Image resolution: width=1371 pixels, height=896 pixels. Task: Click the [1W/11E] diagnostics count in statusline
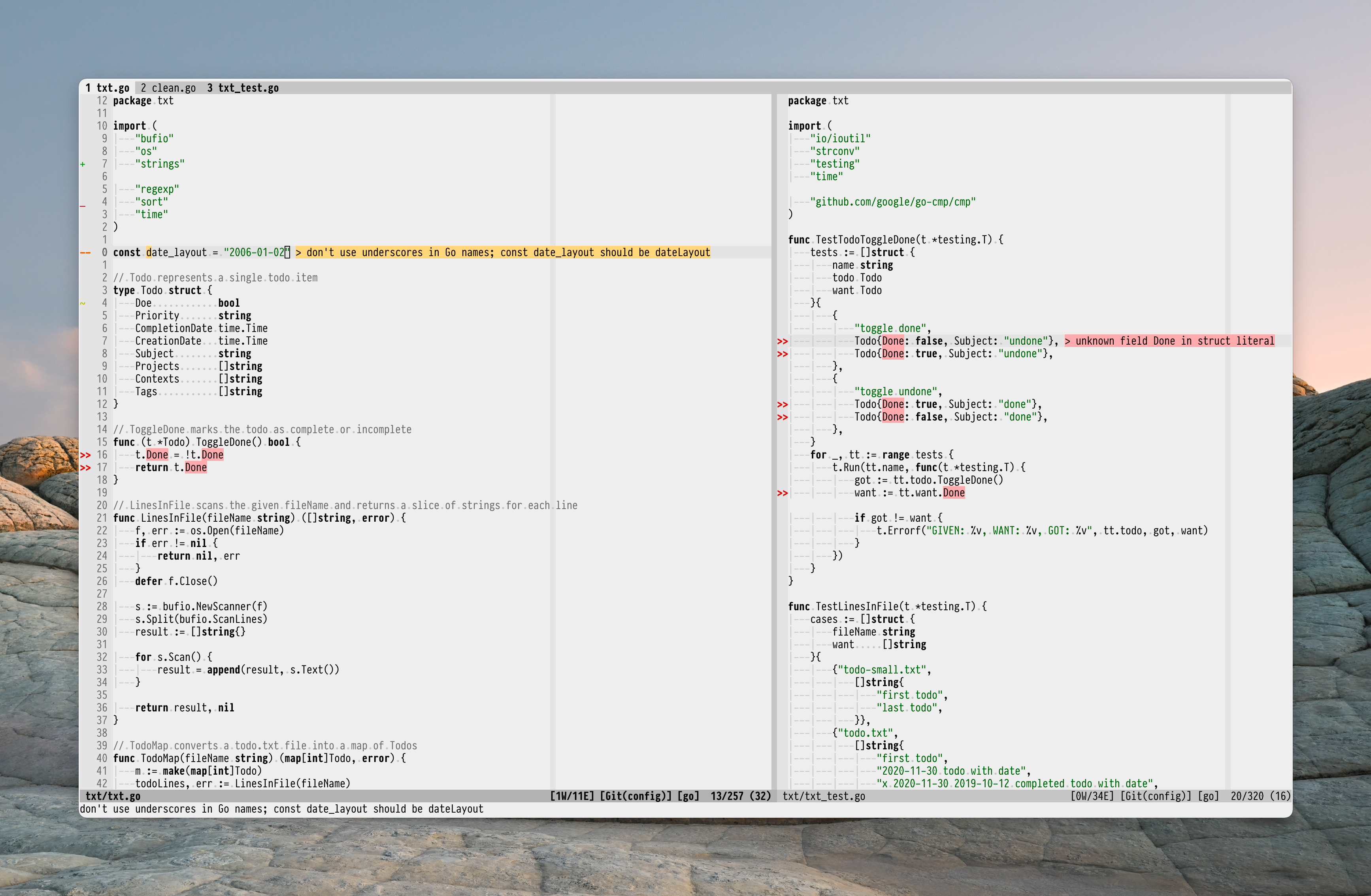coord(571,796)
